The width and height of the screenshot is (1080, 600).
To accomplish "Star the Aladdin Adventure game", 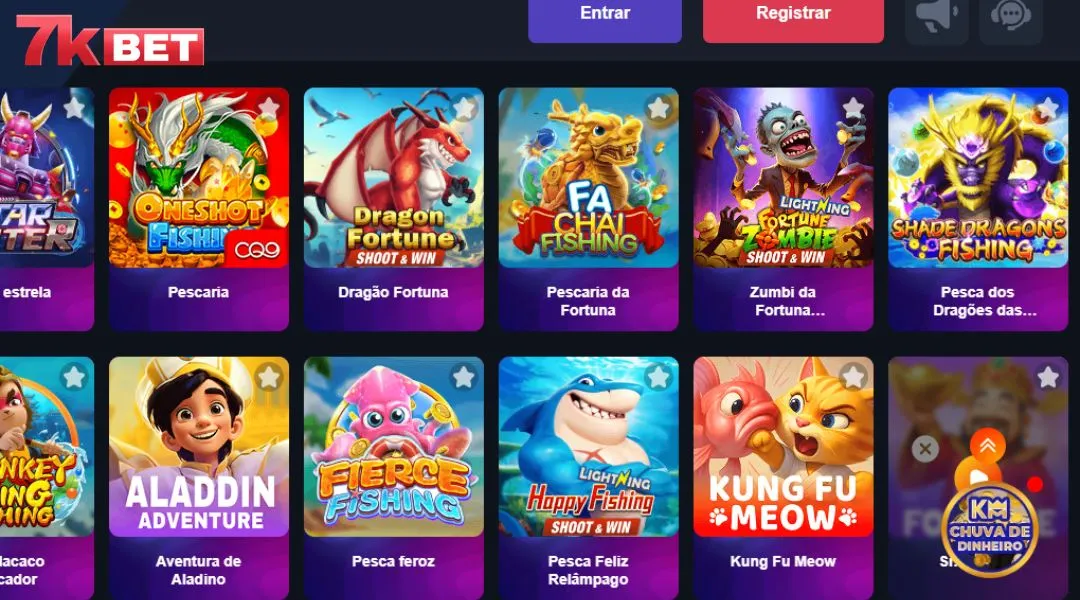I will [269, 377].
